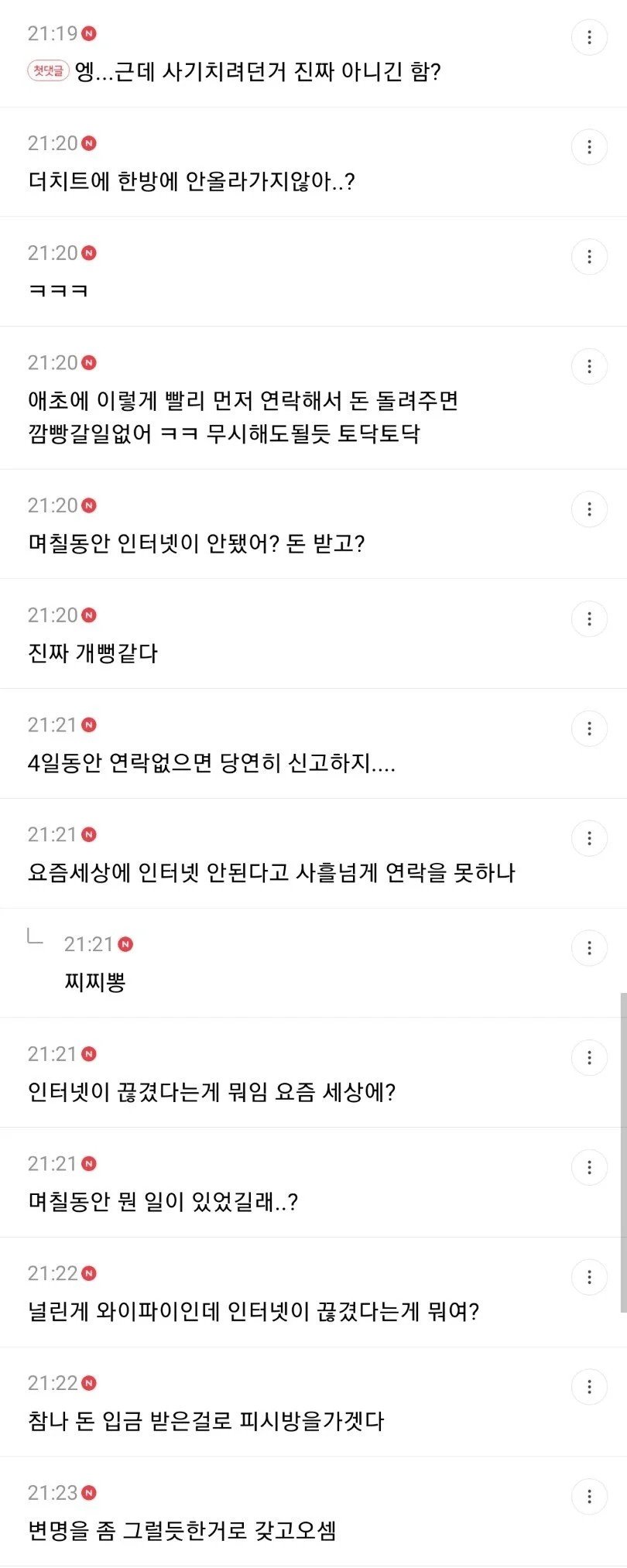Viewport: 627px width, 1568px height.
Task: Open more options for the '애초에 이렇게 빨리' comment
Action: click(x=589, y=367)
